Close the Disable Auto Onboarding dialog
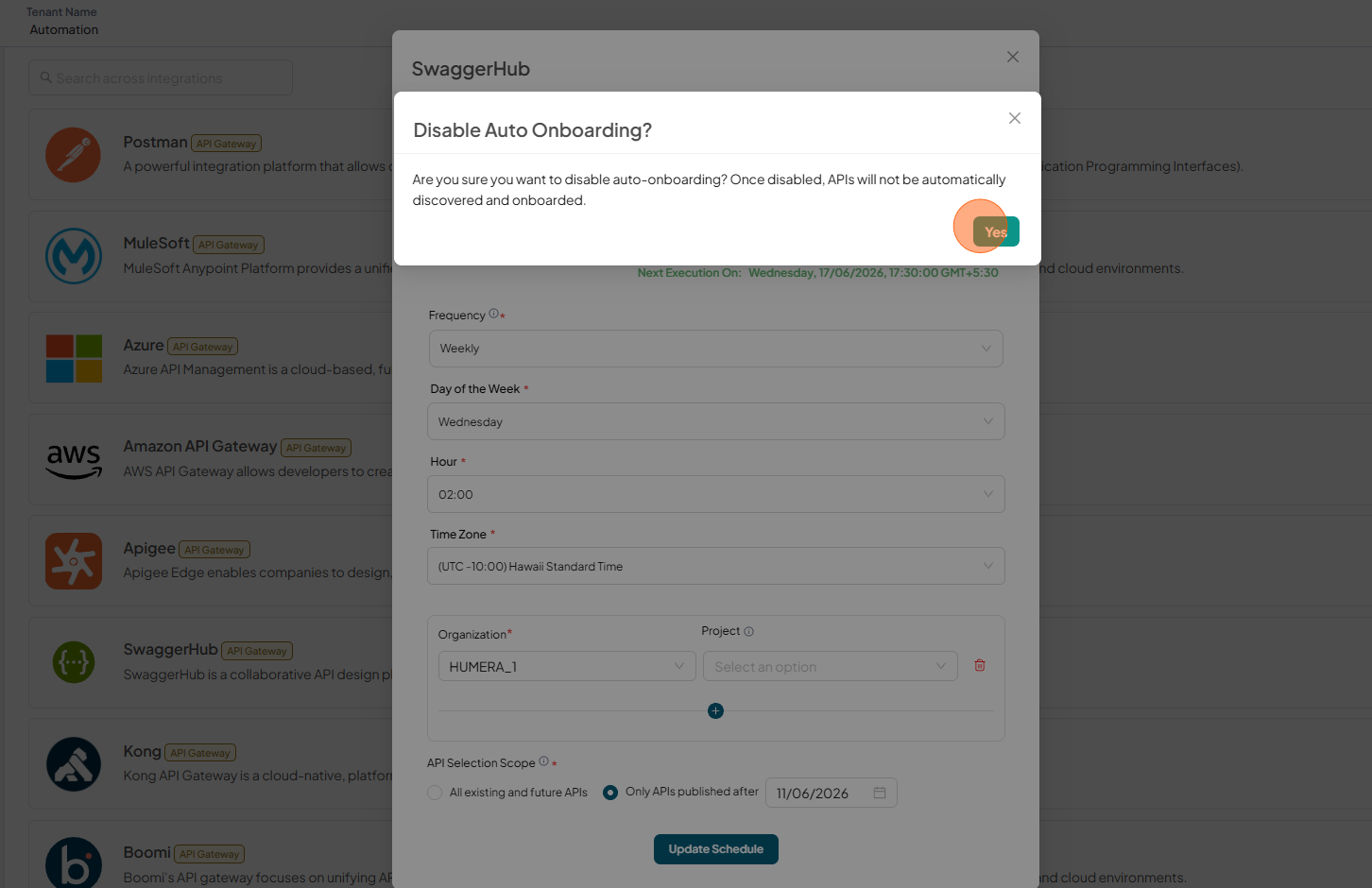Image resolution: width=1372 pixels, height=888 pixels. (x=1015, y=118)
